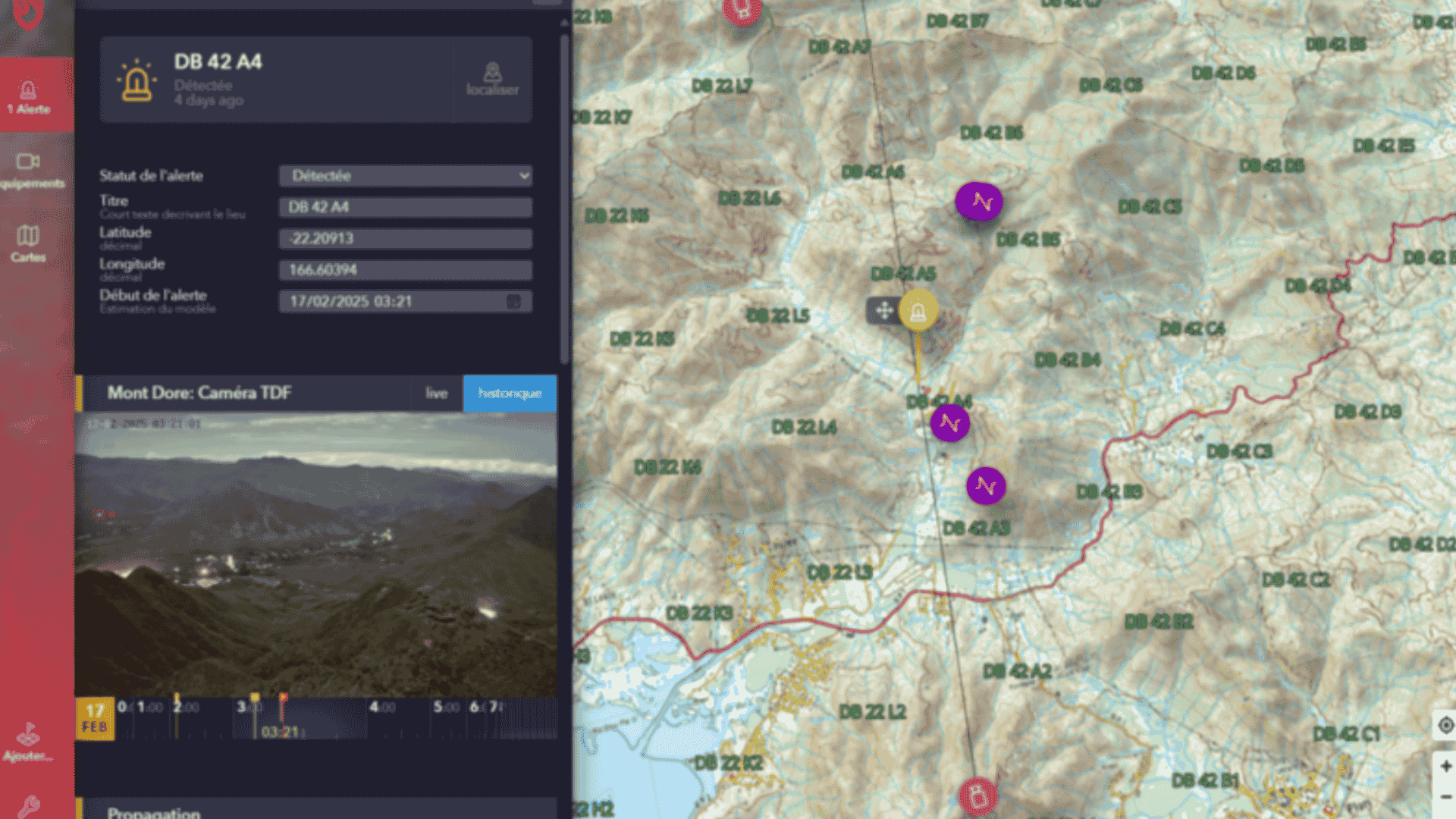Click the 17 FEB date badge on timeline

click(x=95, y=719)
